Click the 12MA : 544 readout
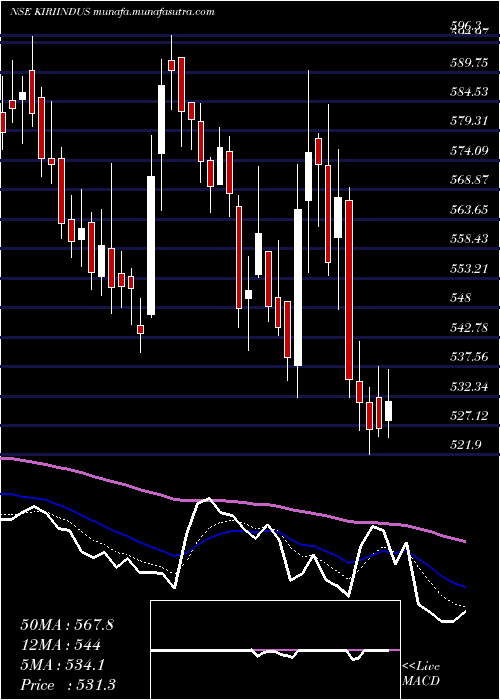Viewport: 500px width, 700px height. (60, 645)
